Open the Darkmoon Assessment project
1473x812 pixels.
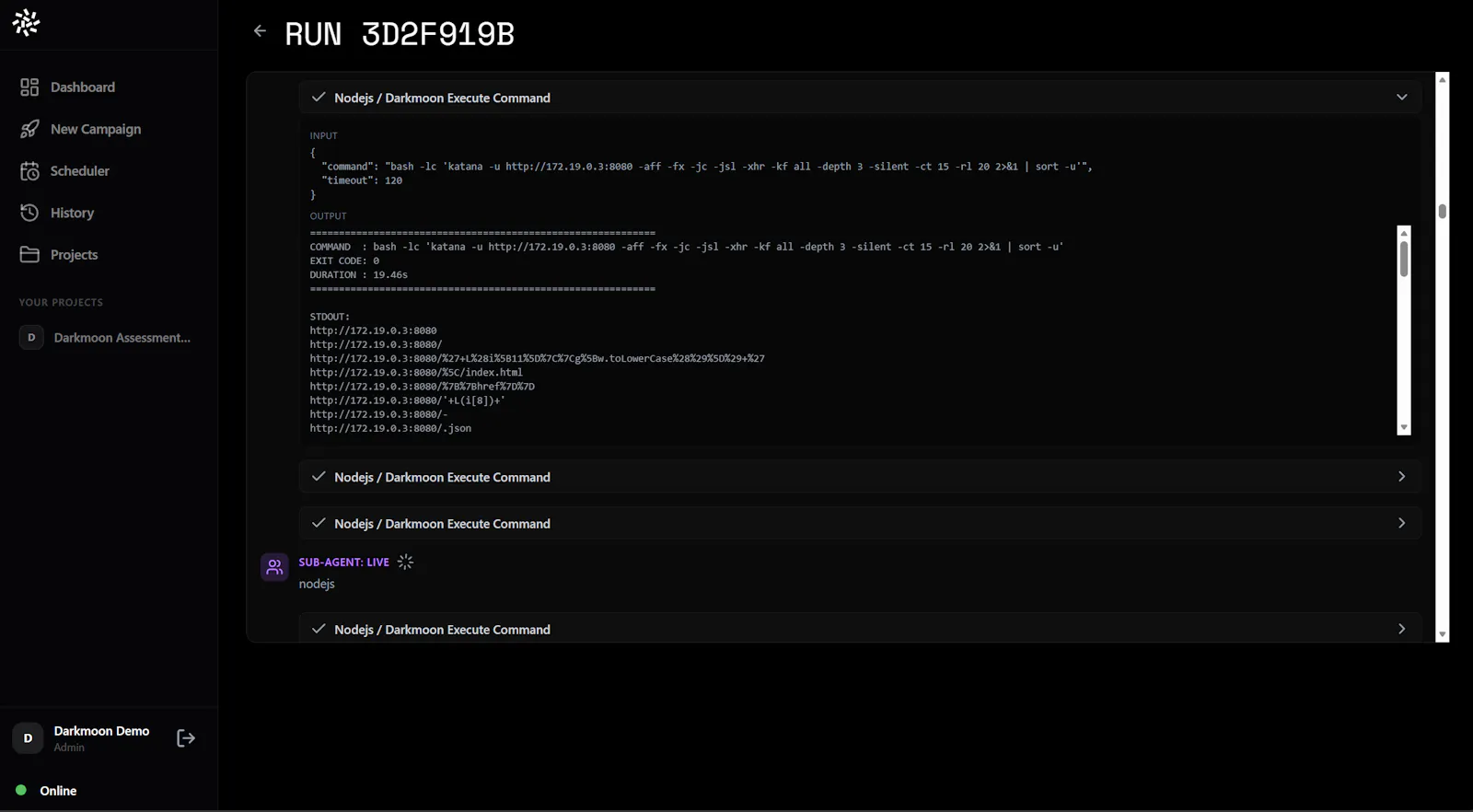click(x=122, y=338)
